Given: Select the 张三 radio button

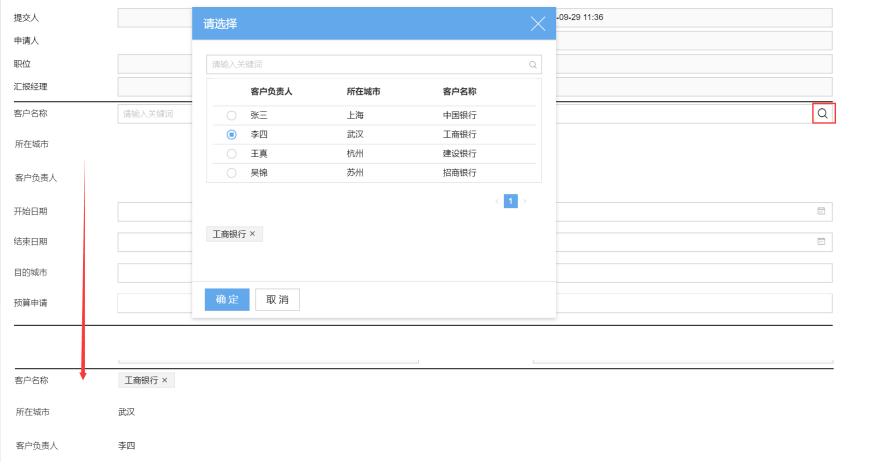Looking at the screenshot, I should (x=231, y=115).
